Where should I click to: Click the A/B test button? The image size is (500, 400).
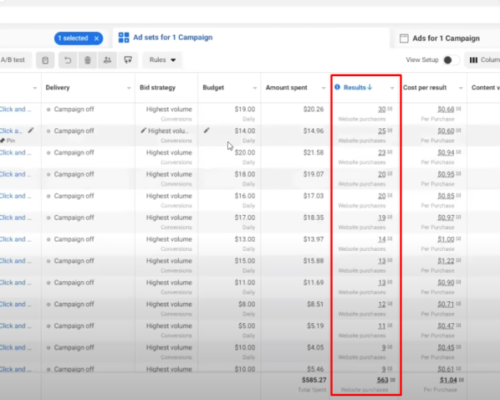(13, 60)
